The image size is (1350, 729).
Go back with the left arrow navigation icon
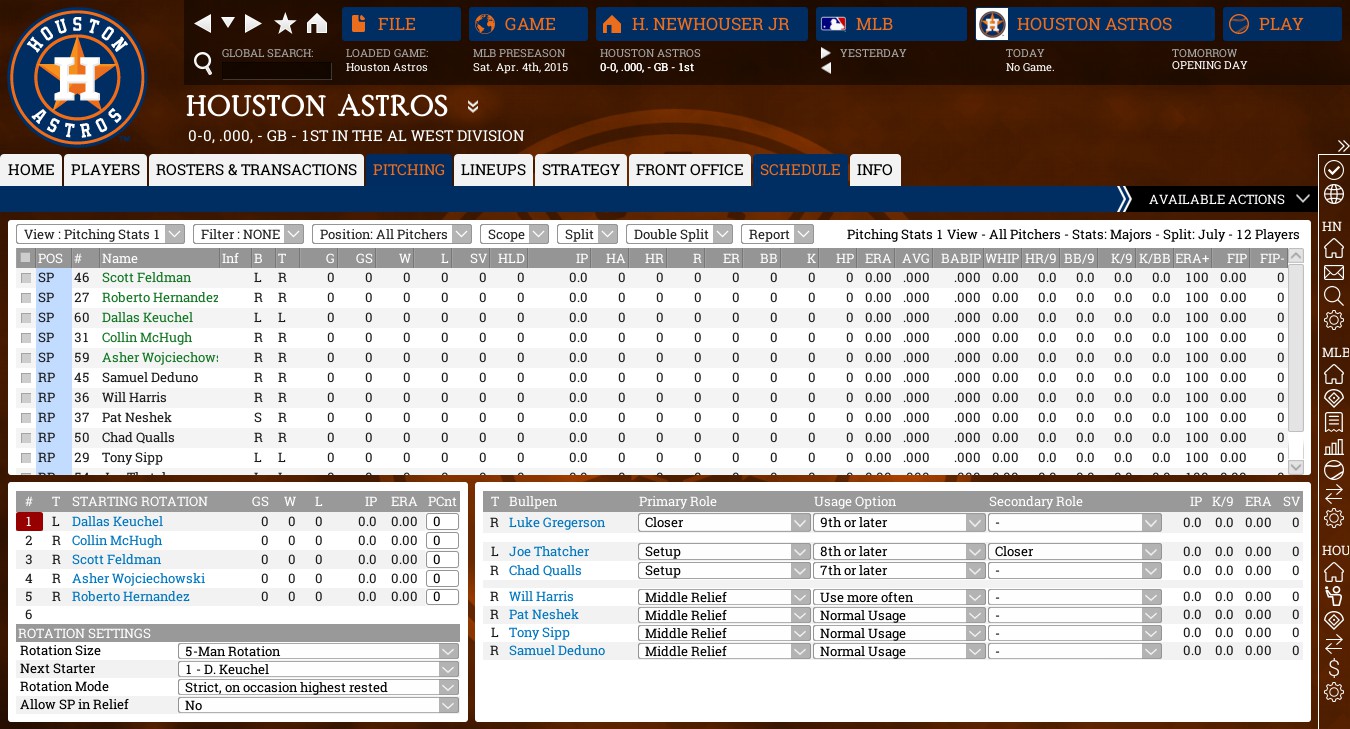tap(202, 23)
